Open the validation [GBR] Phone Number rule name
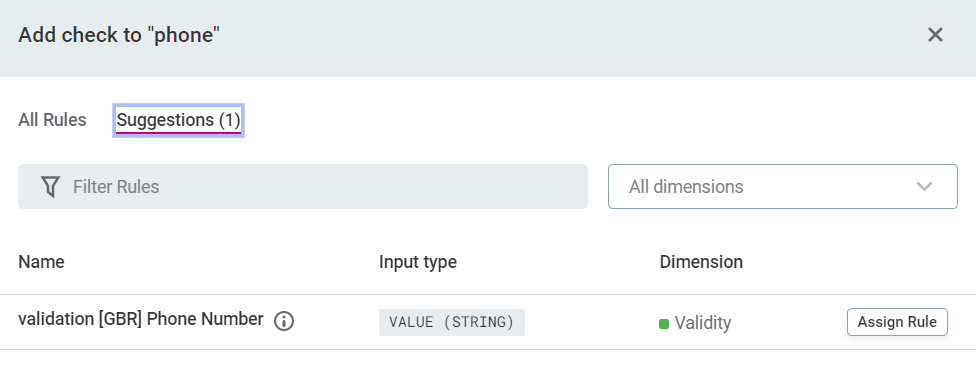Image resolution: width=976 pixels, height=375 pixels. pyautogui.click(x=141, y=319)
